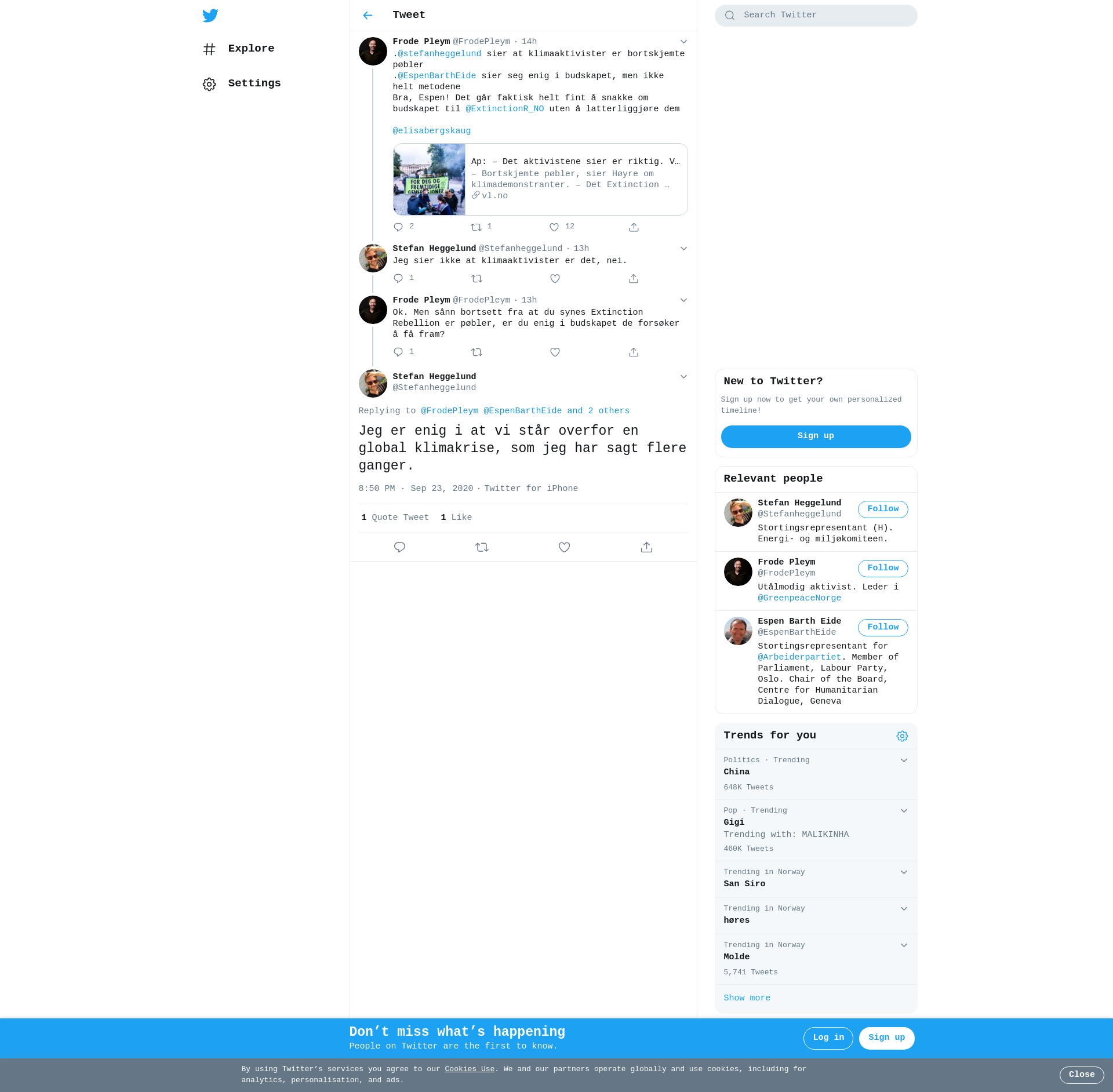
Task: Close the cookies notice
Action: (x=1082, y=1075)
